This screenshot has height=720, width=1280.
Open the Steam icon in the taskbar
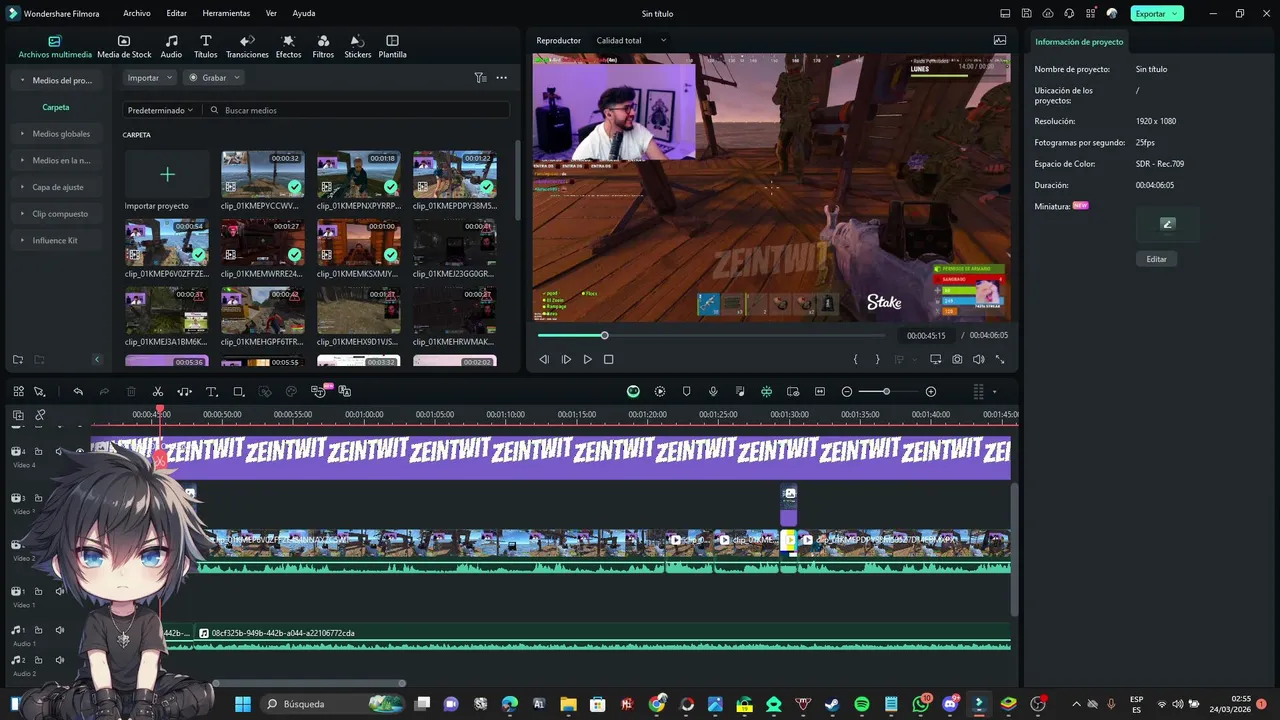pos(832,704)
